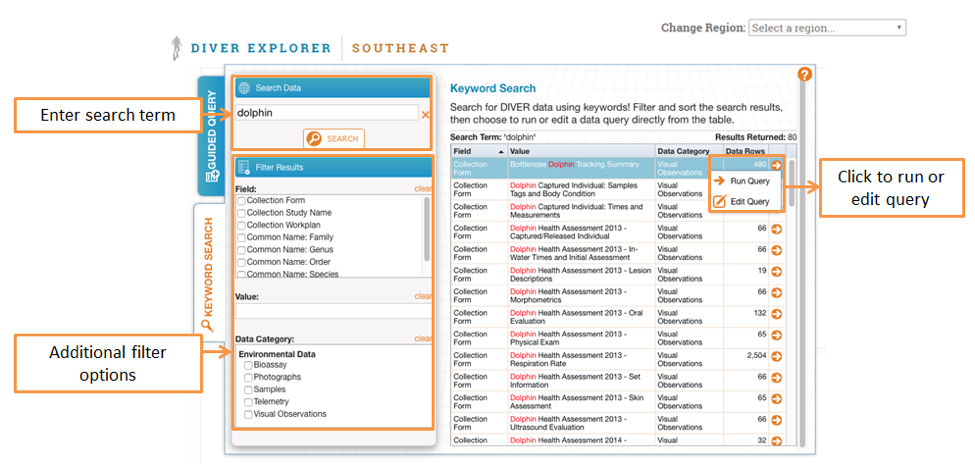Open the help question mark icon
Image resolution: width=975 pixels, height=466 pixels.
pos(805,75)
